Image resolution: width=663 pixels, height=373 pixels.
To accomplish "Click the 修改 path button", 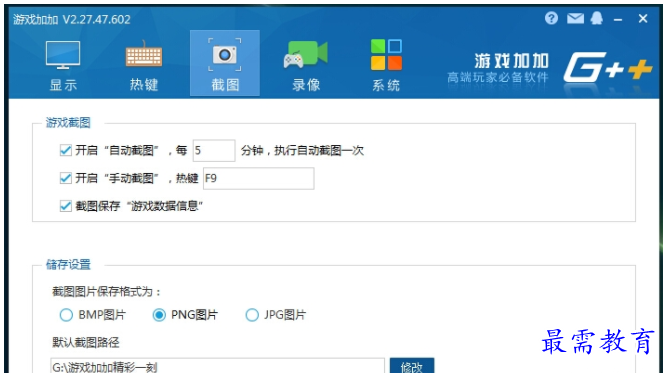I will 412,366.
